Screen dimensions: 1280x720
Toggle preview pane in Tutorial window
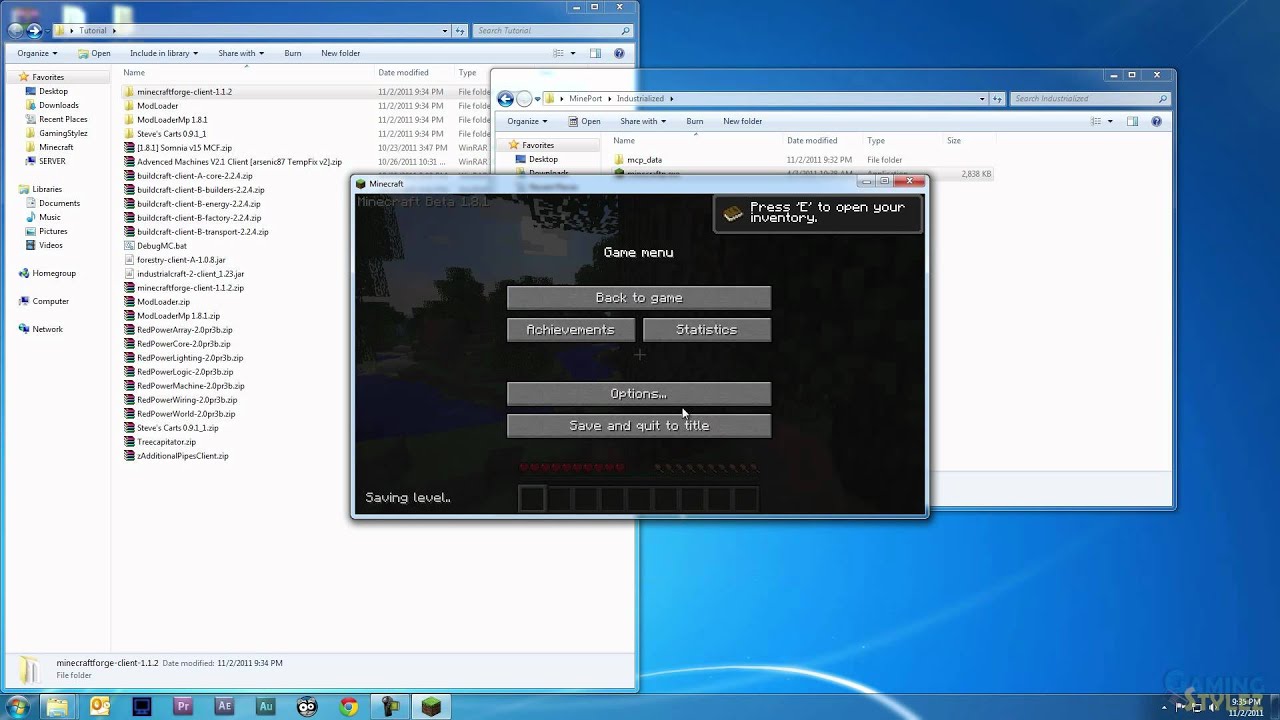(595, 53)
